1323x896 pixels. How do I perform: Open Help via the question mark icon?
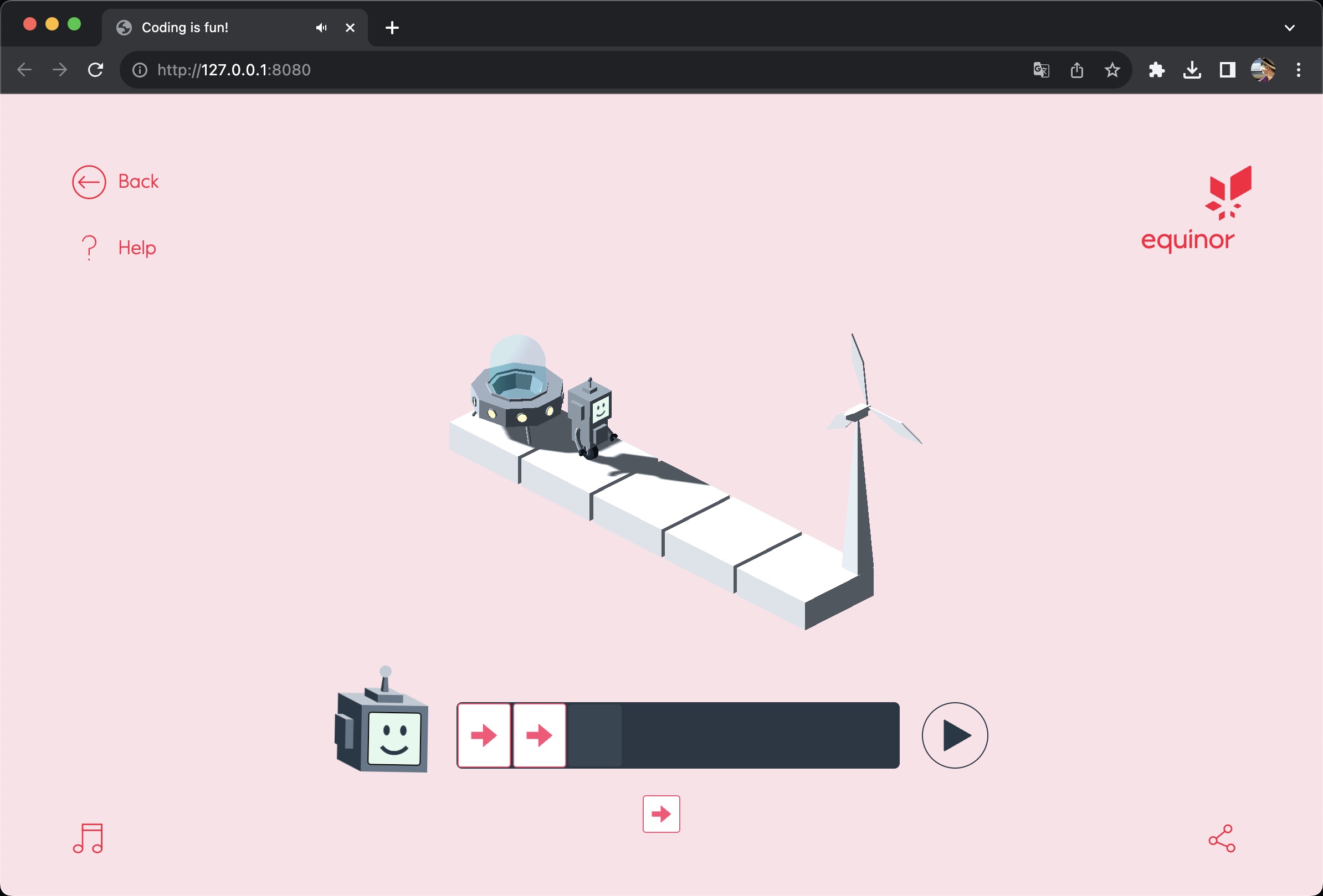pos(89,248)
